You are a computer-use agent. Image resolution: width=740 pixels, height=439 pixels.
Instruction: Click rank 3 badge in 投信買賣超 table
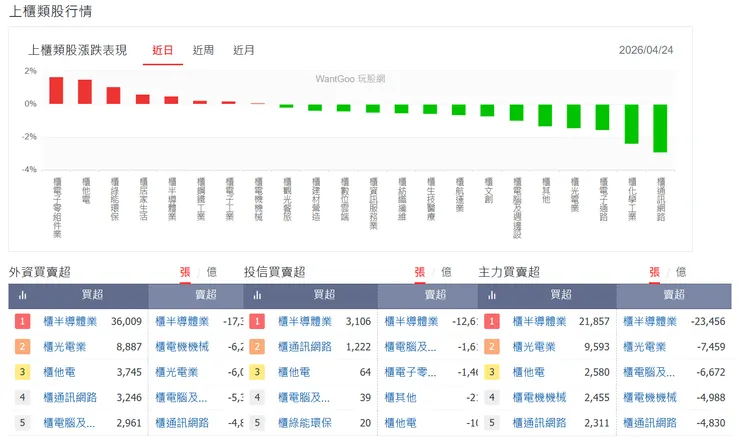tap(257, 372)
